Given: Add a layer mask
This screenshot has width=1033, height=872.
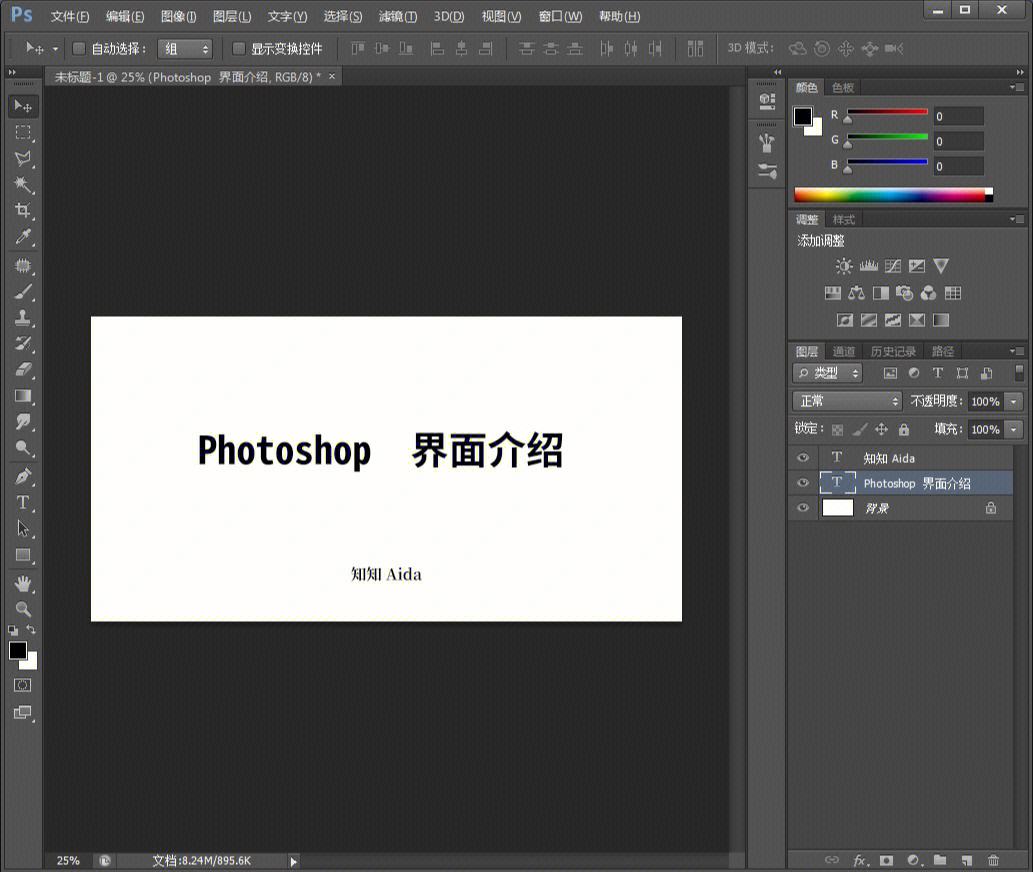Looking at the screenshot, I should 887,860.
